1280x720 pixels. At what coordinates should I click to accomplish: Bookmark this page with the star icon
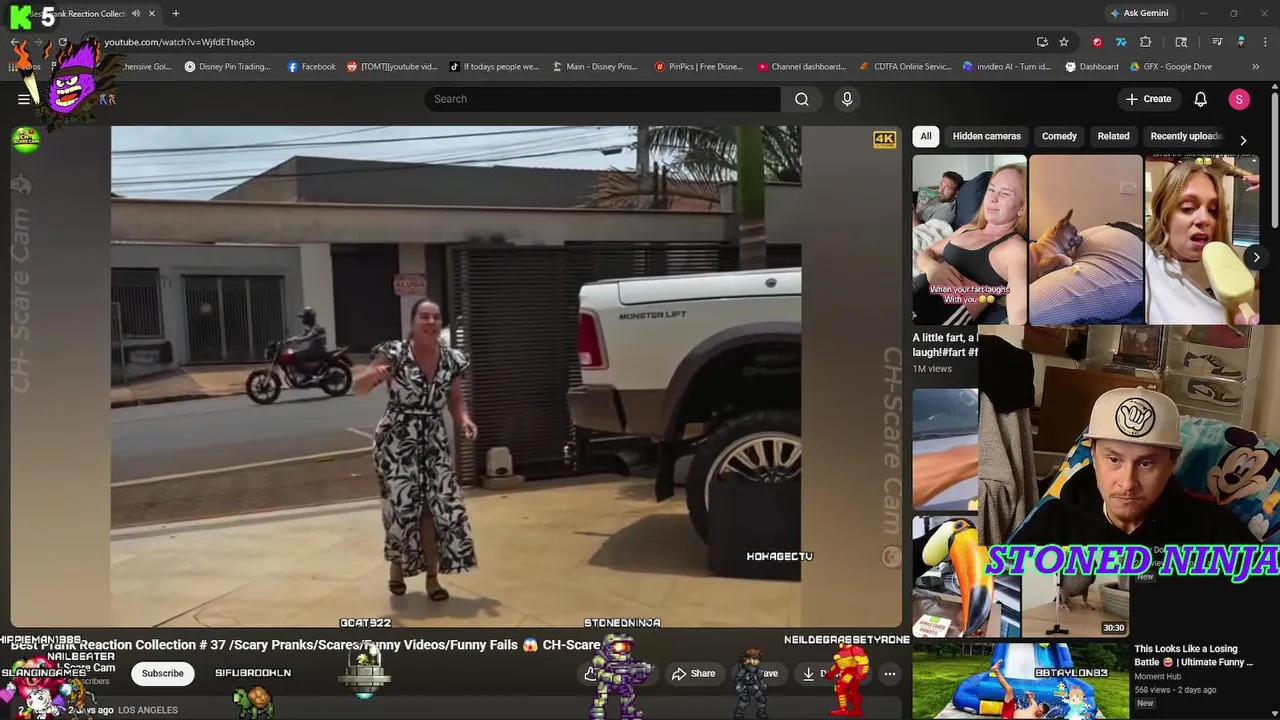[1064, 42]
